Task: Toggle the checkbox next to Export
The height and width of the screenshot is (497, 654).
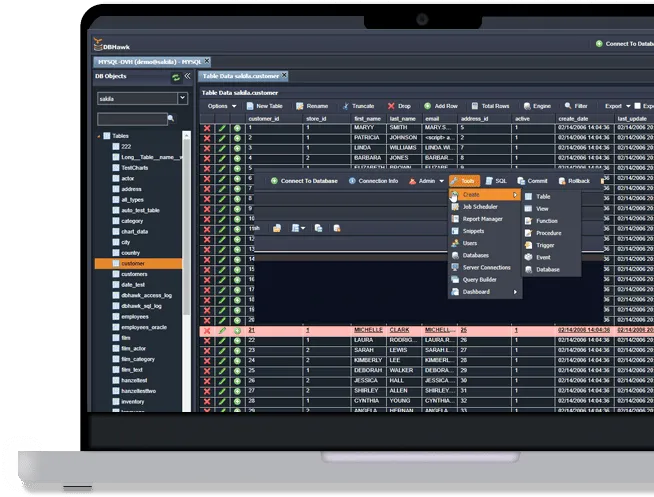Action: 637,105
